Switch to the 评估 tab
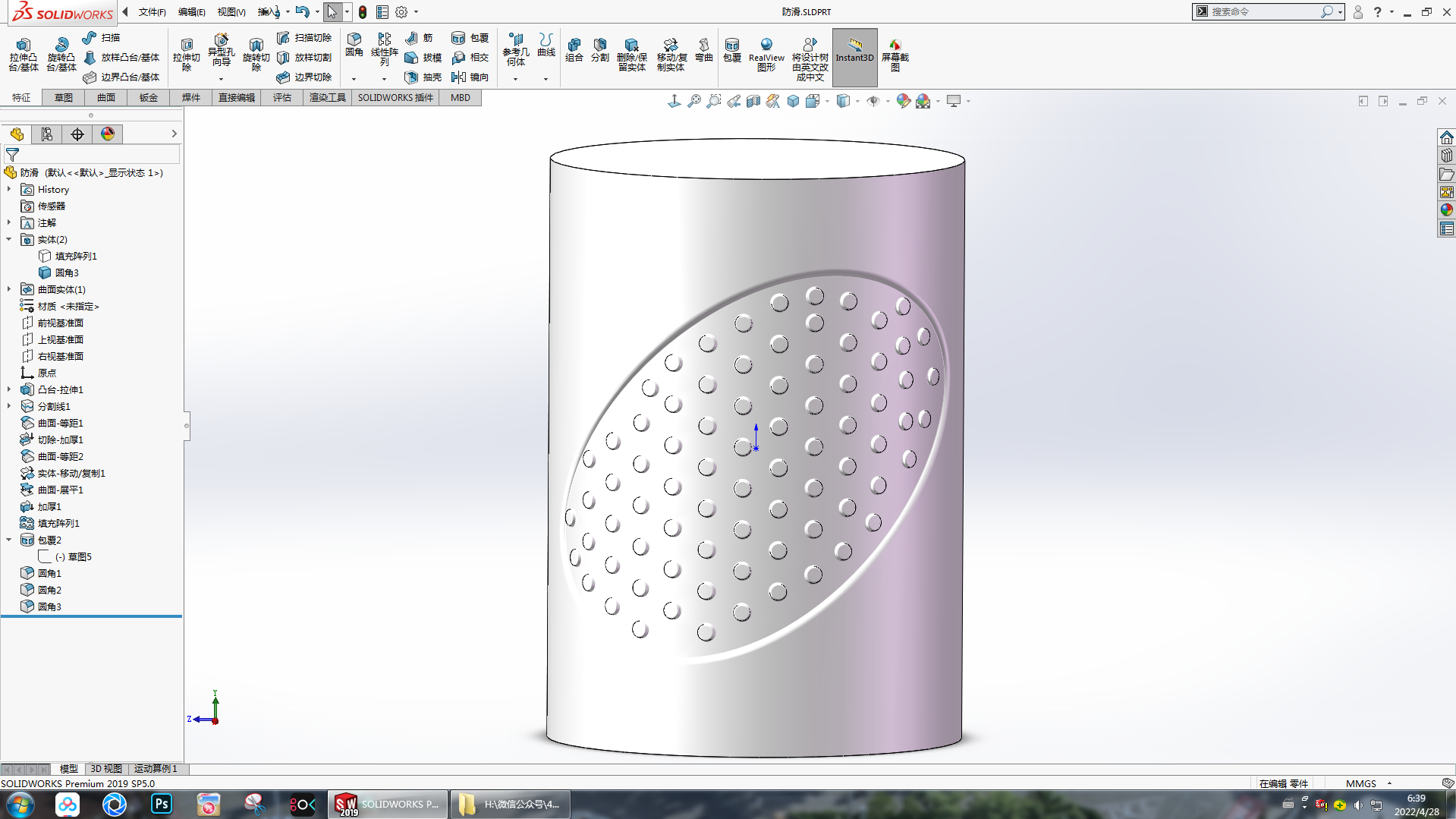Screen dimensions: 1456x819 coord(282,98)
